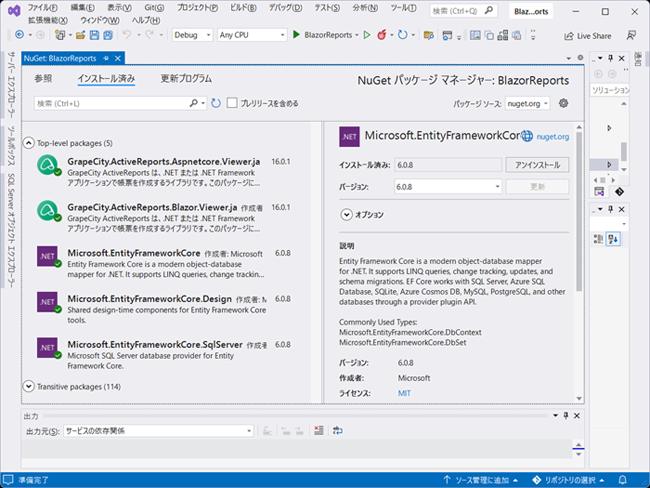Click the disabled Update button
The width and height of the screenshot is (650, 488).
(537, 187)
